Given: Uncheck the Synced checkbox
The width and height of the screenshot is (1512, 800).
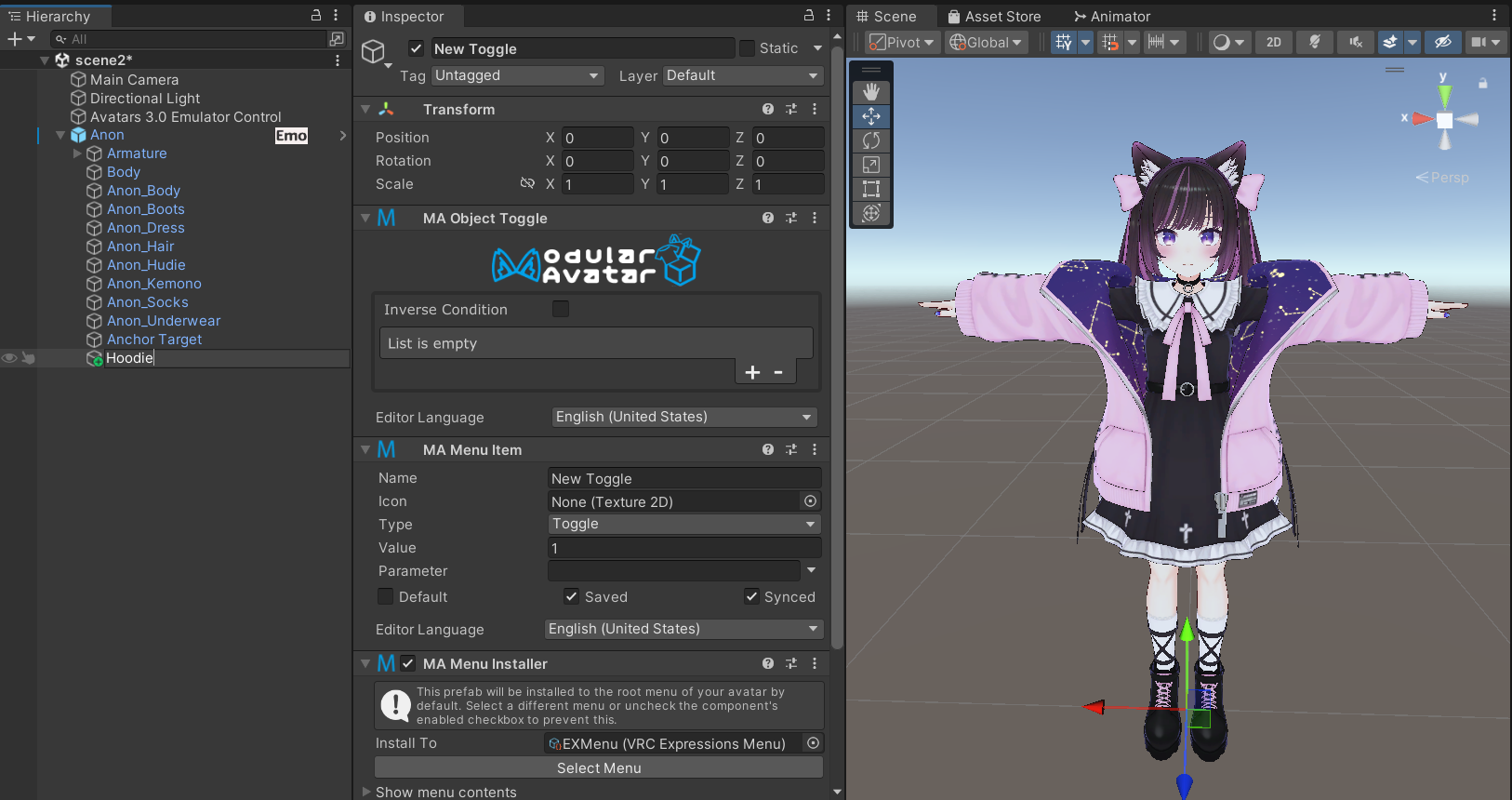Looking at the screenshot, I should [x=751, y=596].
